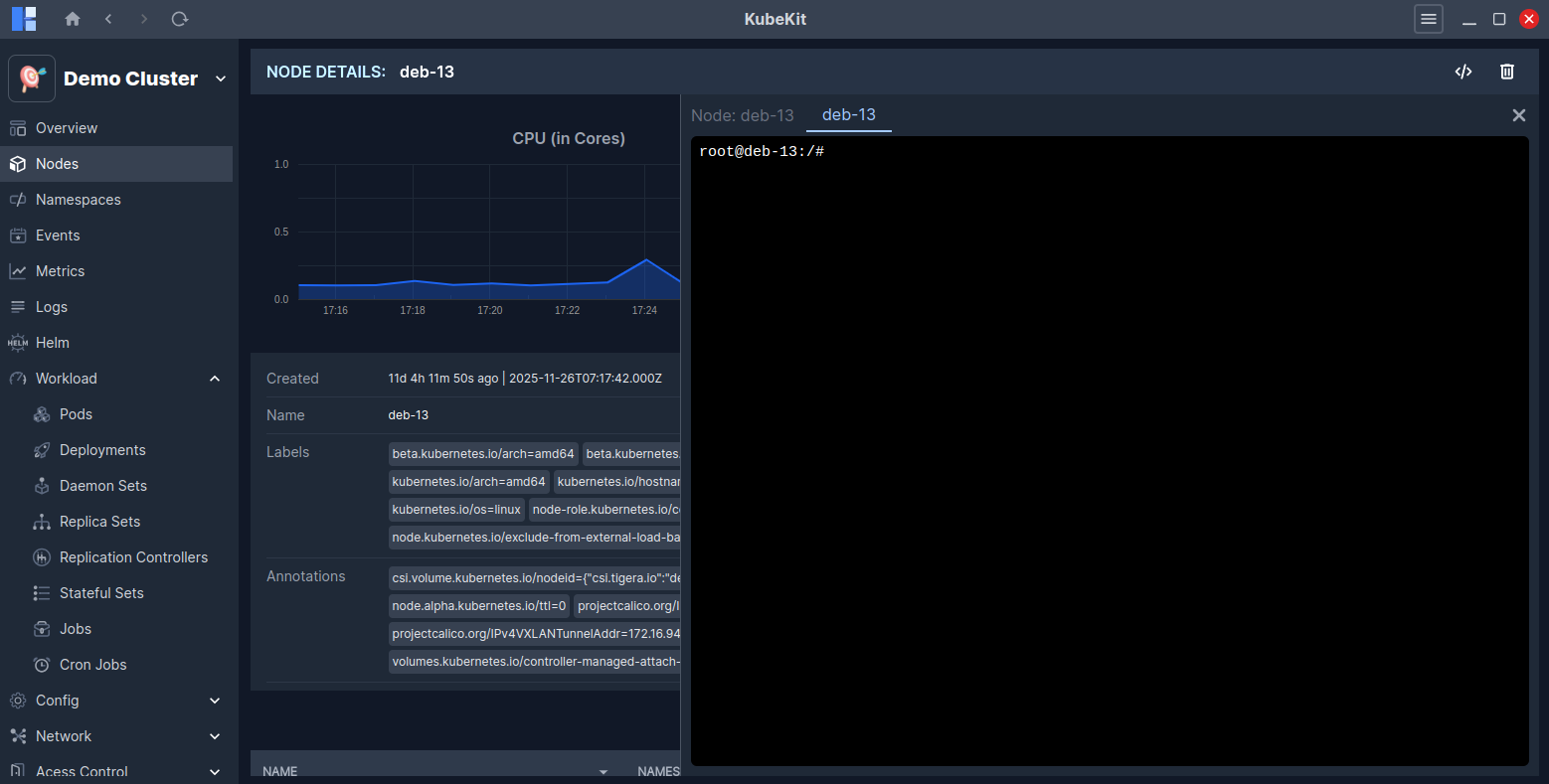Click the home icon in the toolbar
The image size is (1549, 784).
click(x=72, y=18)
